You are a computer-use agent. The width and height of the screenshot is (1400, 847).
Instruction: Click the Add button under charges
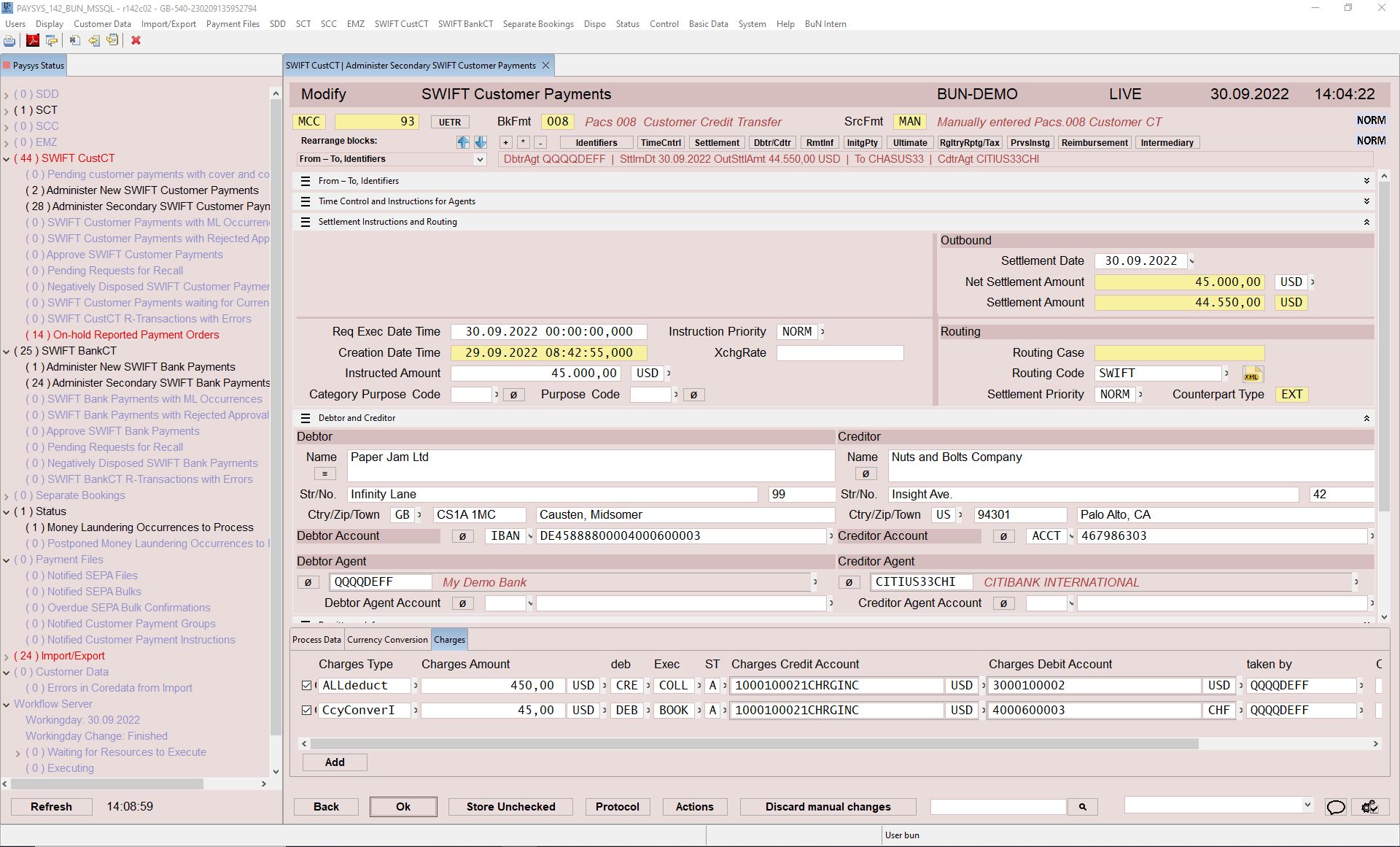[x=335, y=762]
